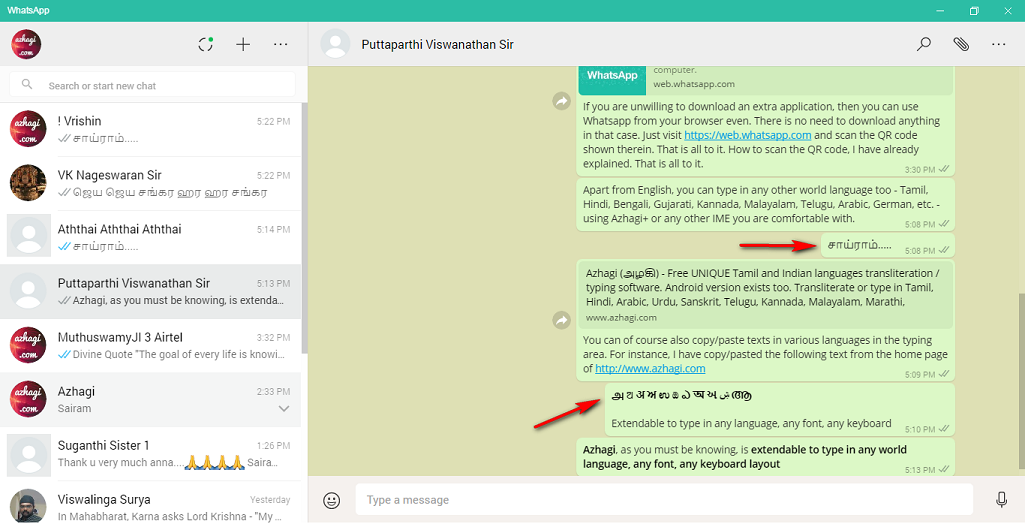
Task: Open MuthuswamyJI 3 Airtel chat
Action: click(x=150, y=346)
